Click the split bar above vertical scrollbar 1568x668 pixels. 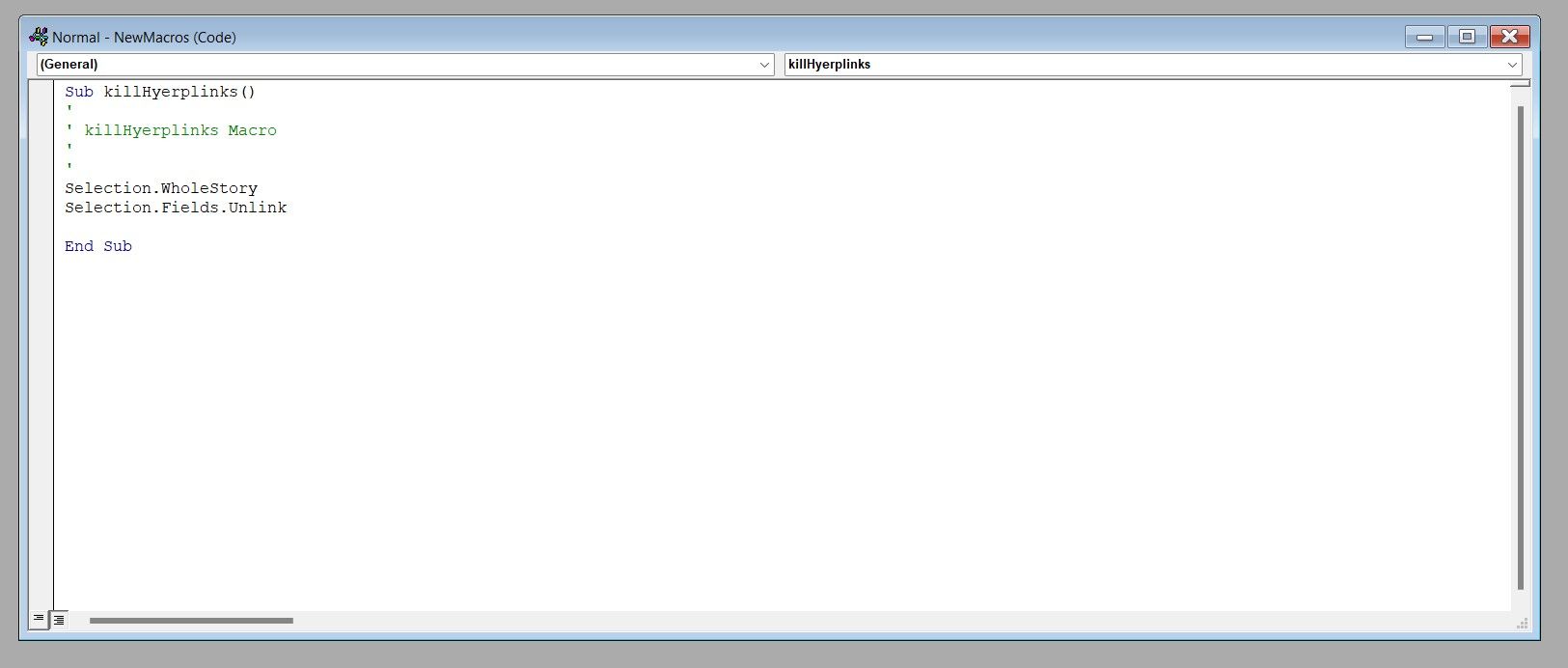coord(1521,84)
